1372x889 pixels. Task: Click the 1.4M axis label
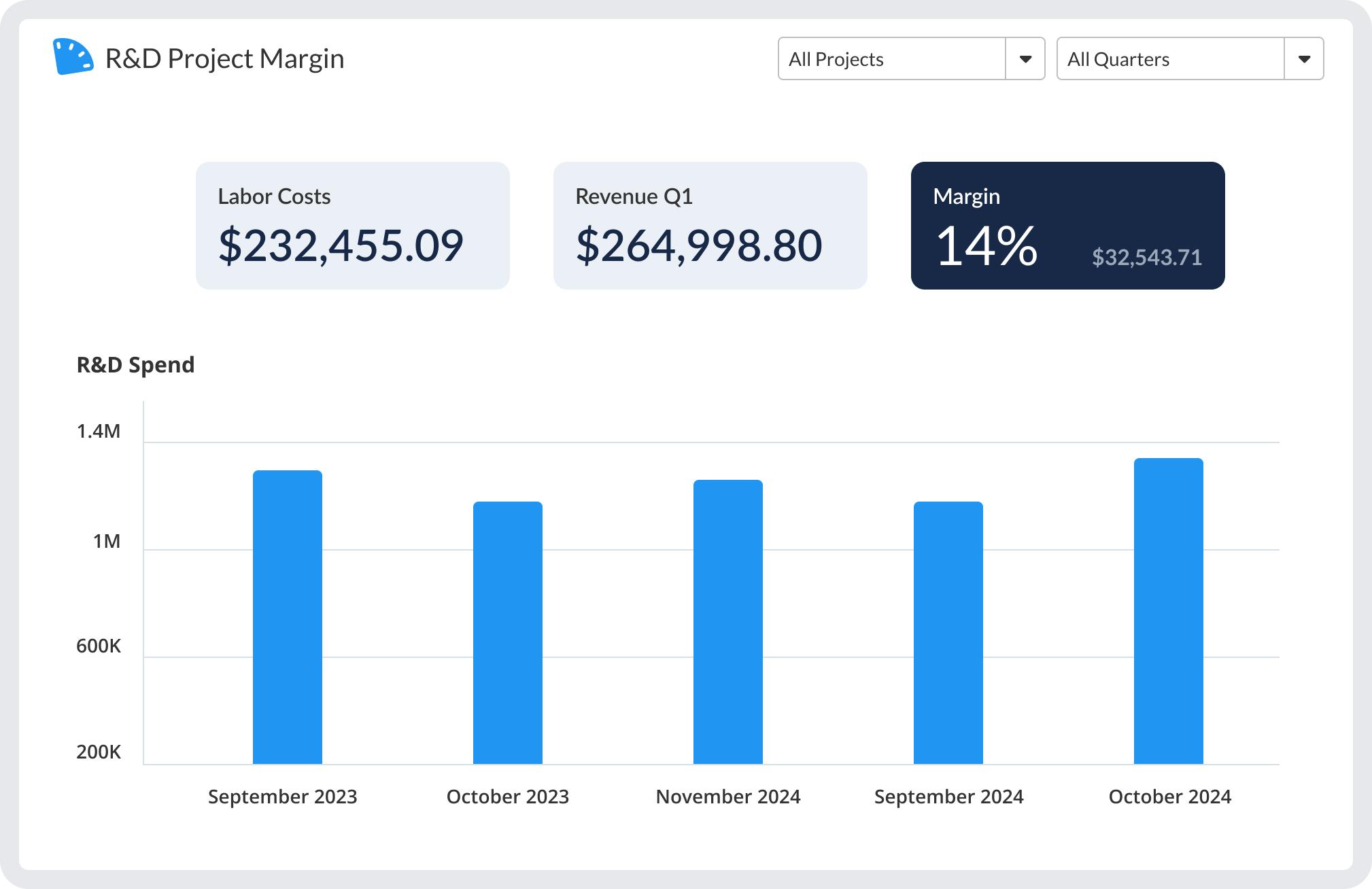click(x=99, y=432)
